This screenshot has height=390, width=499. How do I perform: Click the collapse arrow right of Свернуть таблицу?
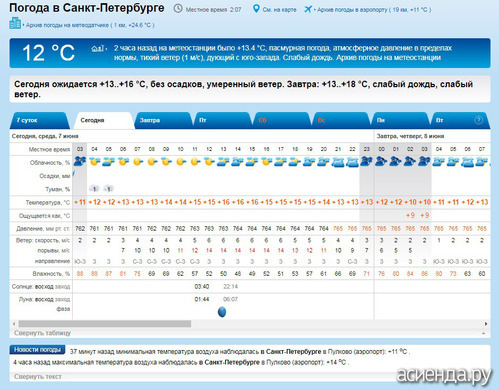483,333
